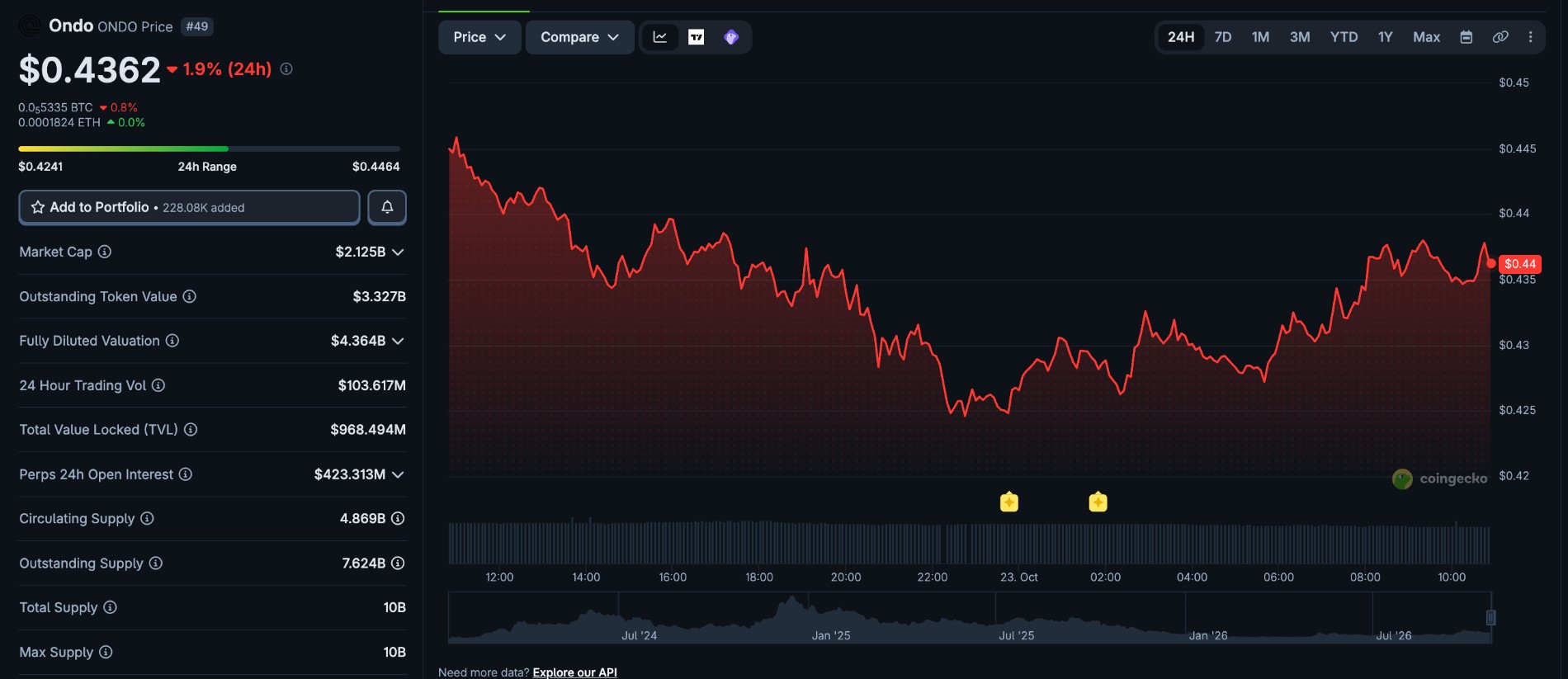Click the yellow event marker near 02:00

1098,502
